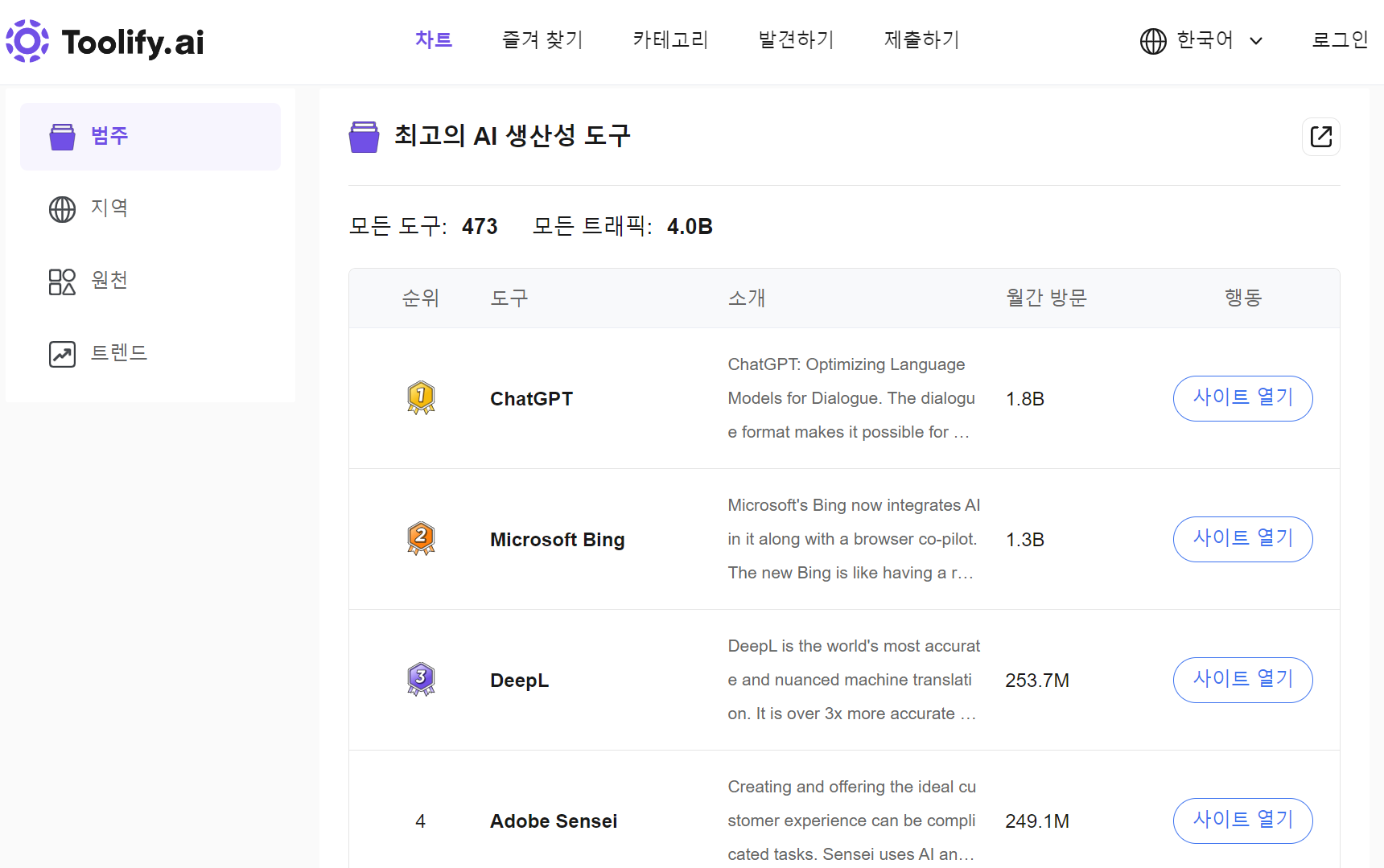The image size is (1384, 868).
Task: Open the ChatGPT tool name link
Action: (531, 399)
